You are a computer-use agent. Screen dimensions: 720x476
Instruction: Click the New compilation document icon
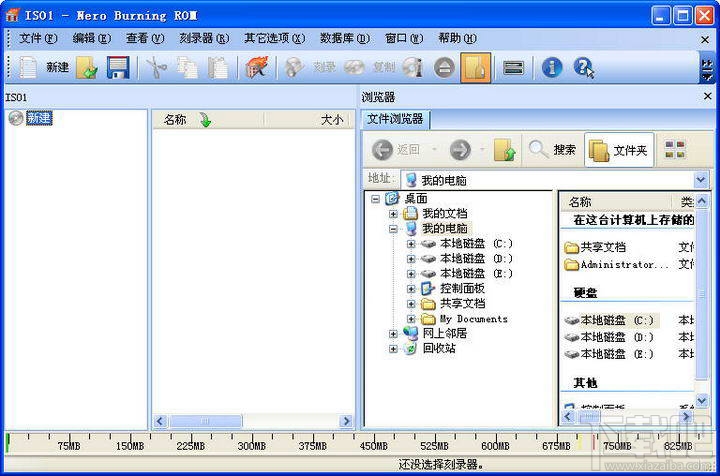28,67
